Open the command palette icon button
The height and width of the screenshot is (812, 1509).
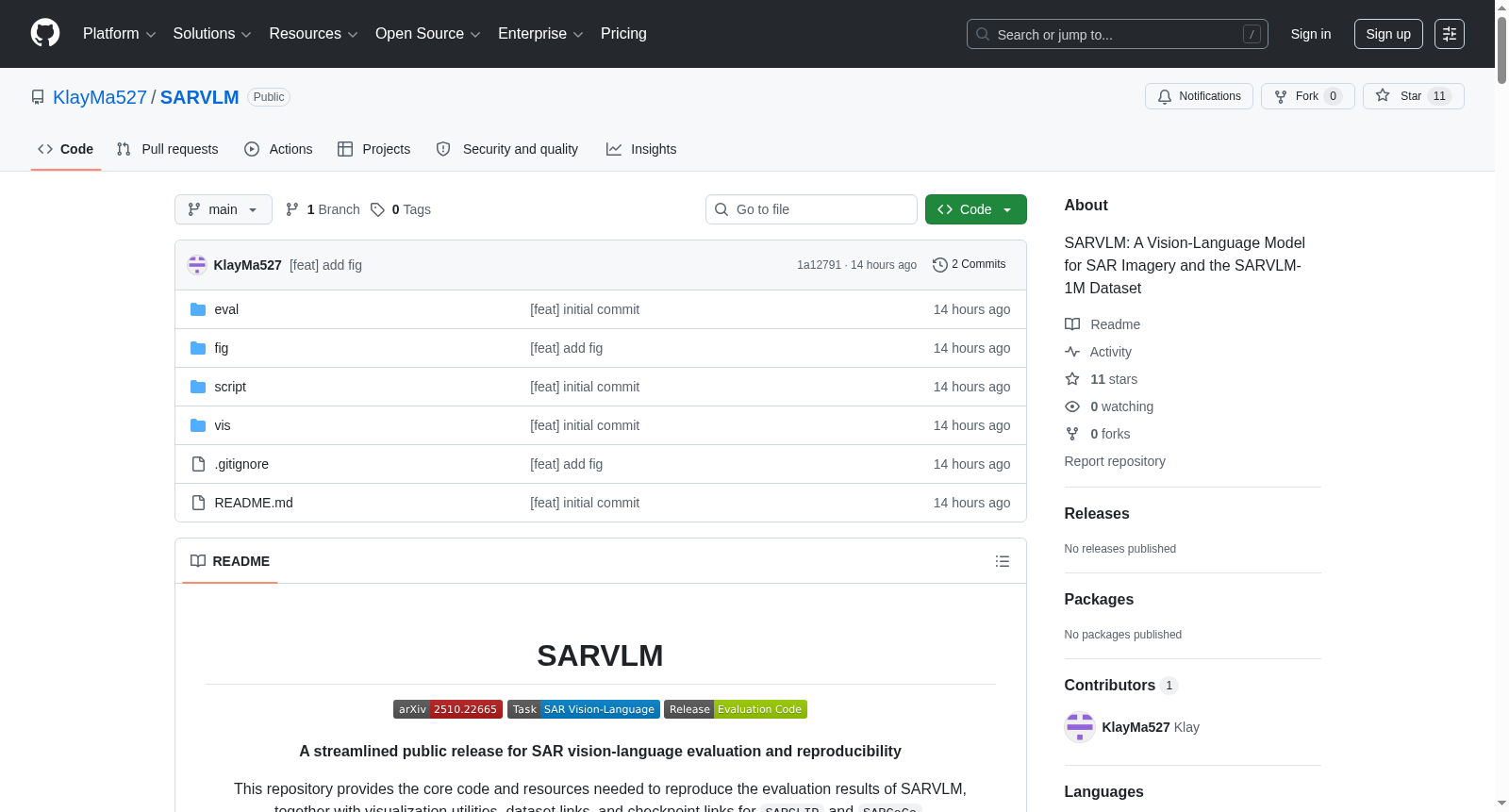(x=1450, y=34)
